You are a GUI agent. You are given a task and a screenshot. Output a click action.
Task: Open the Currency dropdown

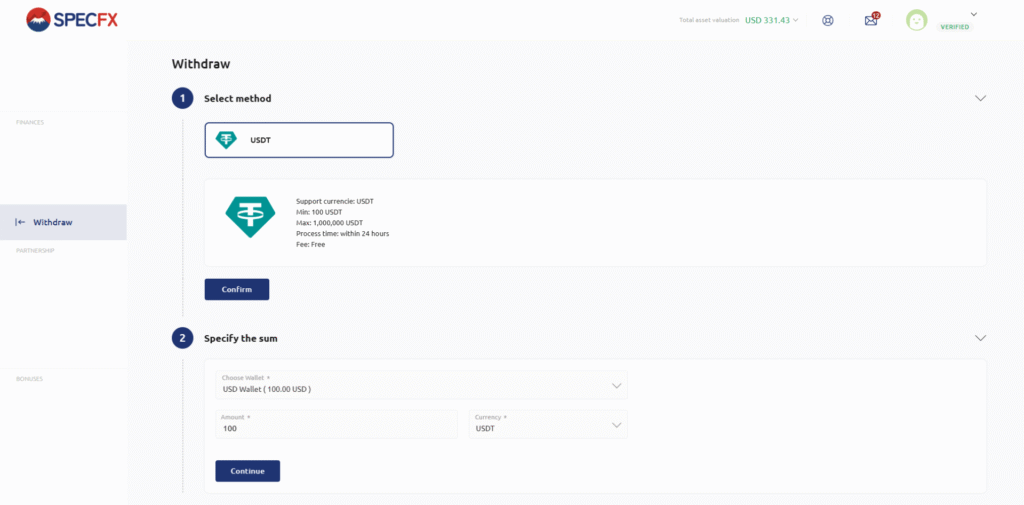[547, 424]
